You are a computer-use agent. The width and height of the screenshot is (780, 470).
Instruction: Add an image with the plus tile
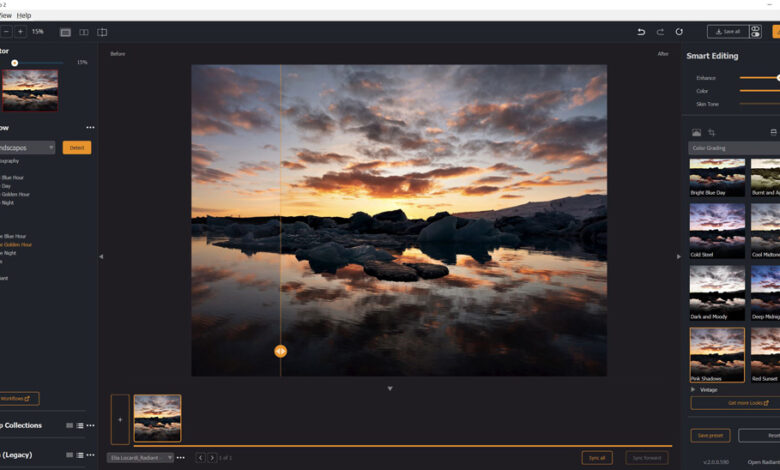(x=120, y=419)
